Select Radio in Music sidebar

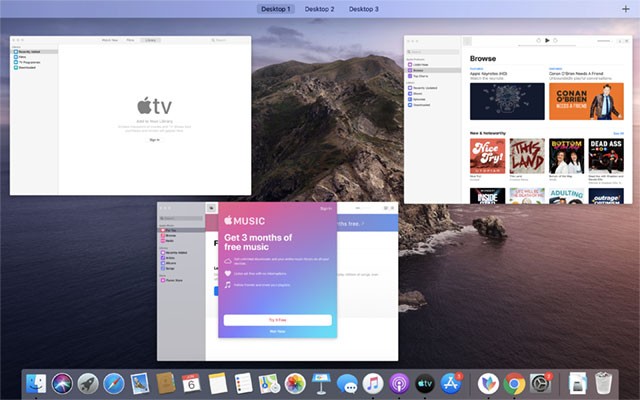(181, 241)
